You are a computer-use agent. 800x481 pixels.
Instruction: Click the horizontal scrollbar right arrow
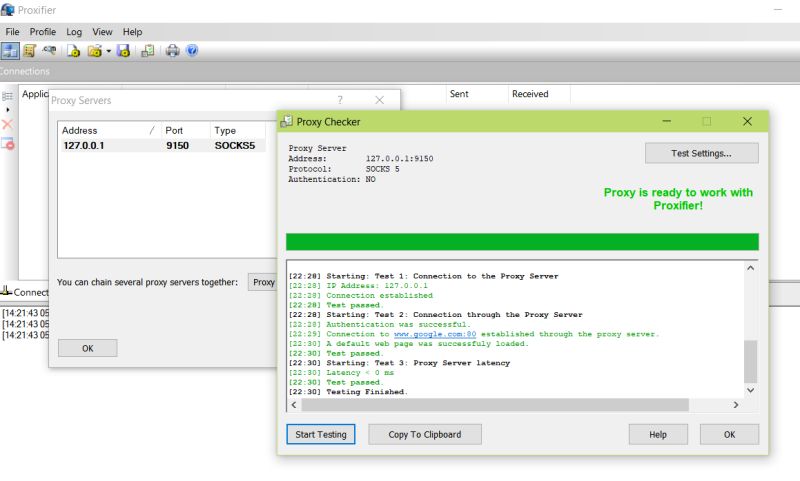(x=736, y=404)
